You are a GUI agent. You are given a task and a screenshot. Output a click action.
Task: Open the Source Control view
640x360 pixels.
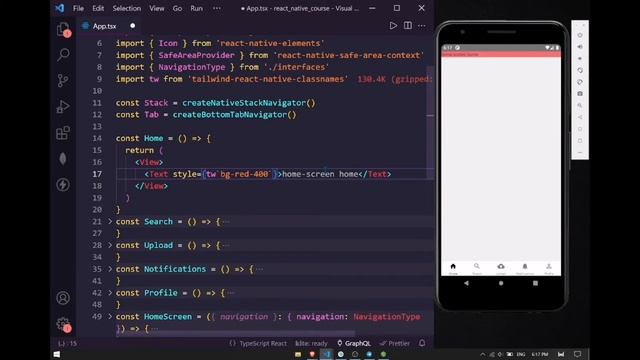pos(63,80)
